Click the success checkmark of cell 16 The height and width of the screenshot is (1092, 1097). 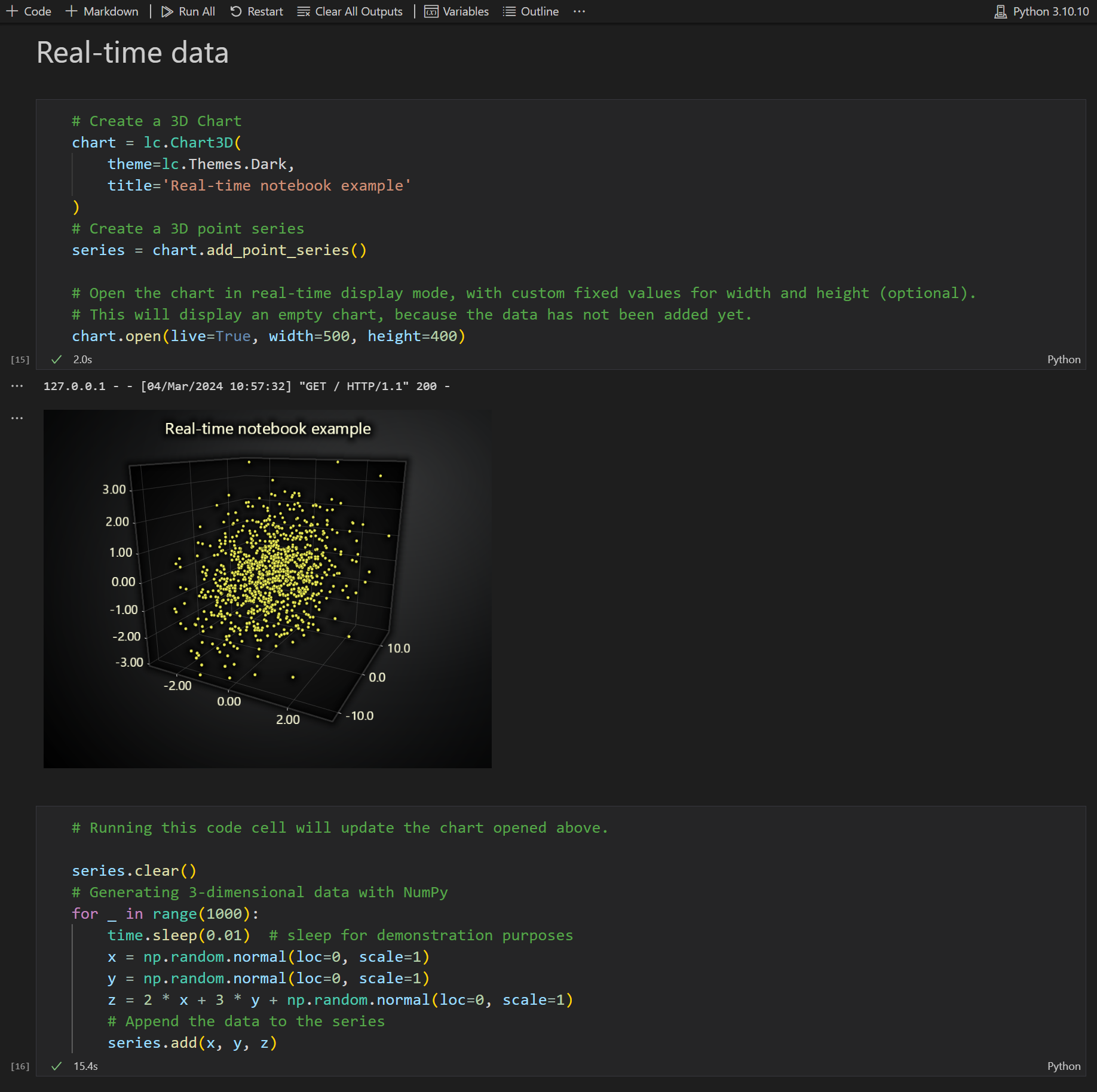[x=57, y=1066]
